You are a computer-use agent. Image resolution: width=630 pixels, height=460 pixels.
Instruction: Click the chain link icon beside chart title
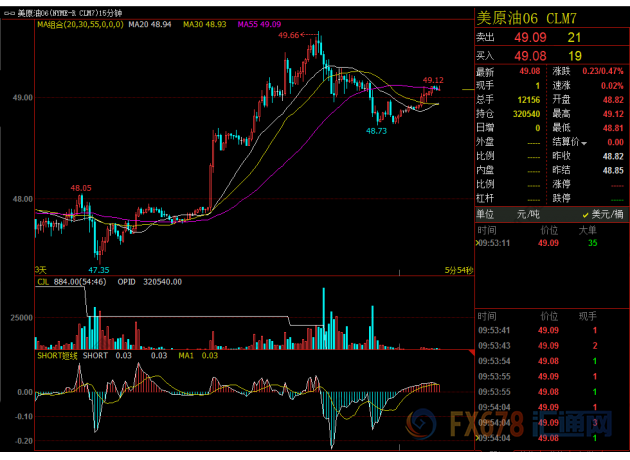[9, 13]
